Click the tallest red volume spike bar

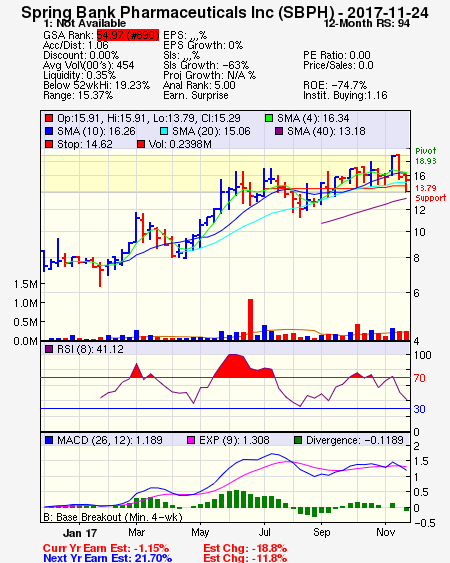point(250,320)
